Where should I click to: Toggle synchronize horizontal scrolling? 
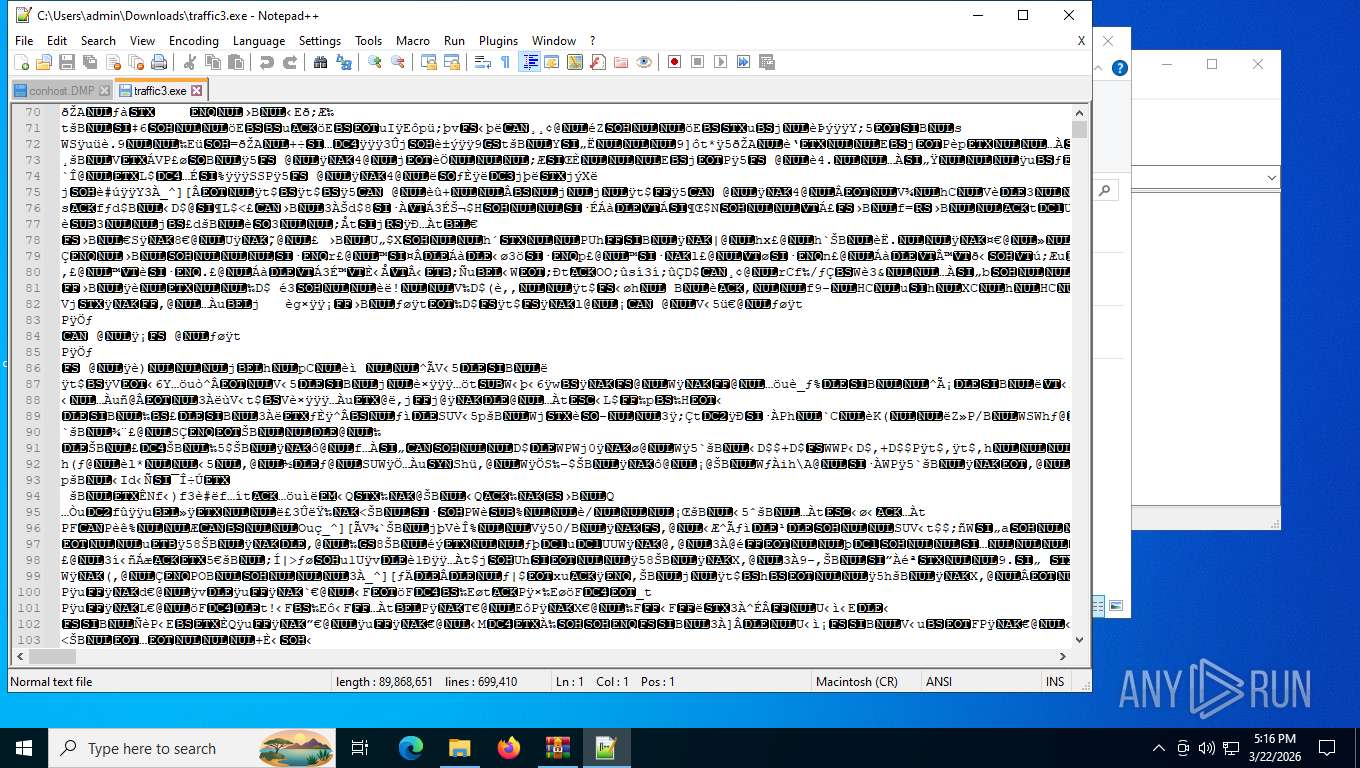[451, 62]
